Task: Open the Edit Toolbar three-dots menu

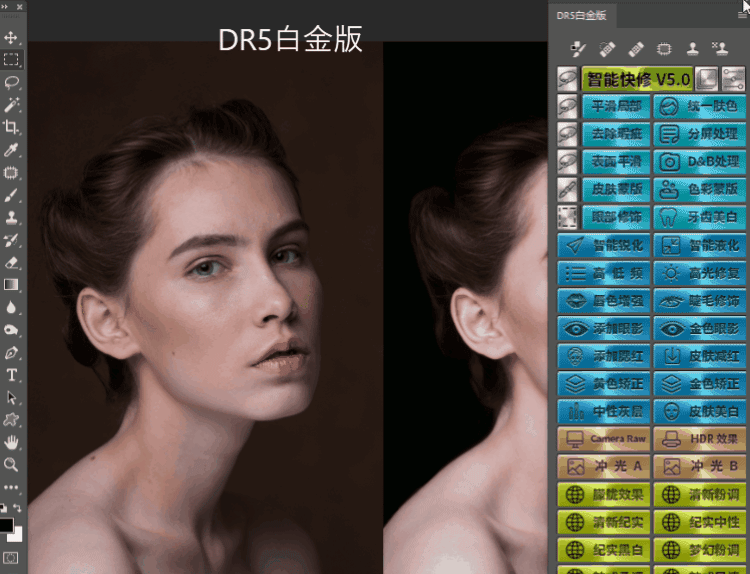Action: click(12, 488)
